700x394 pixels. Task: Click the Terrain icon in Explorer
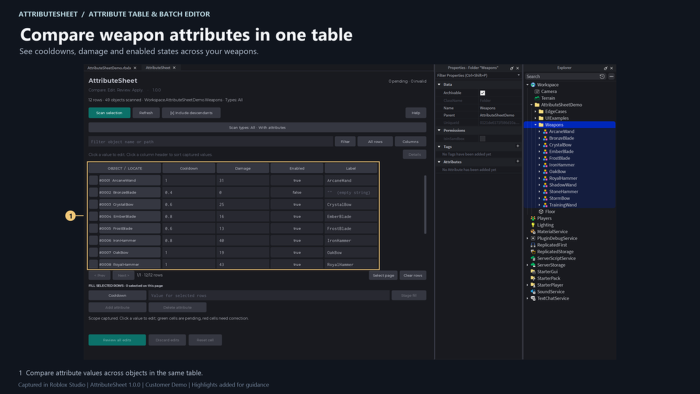click(537, 98)
